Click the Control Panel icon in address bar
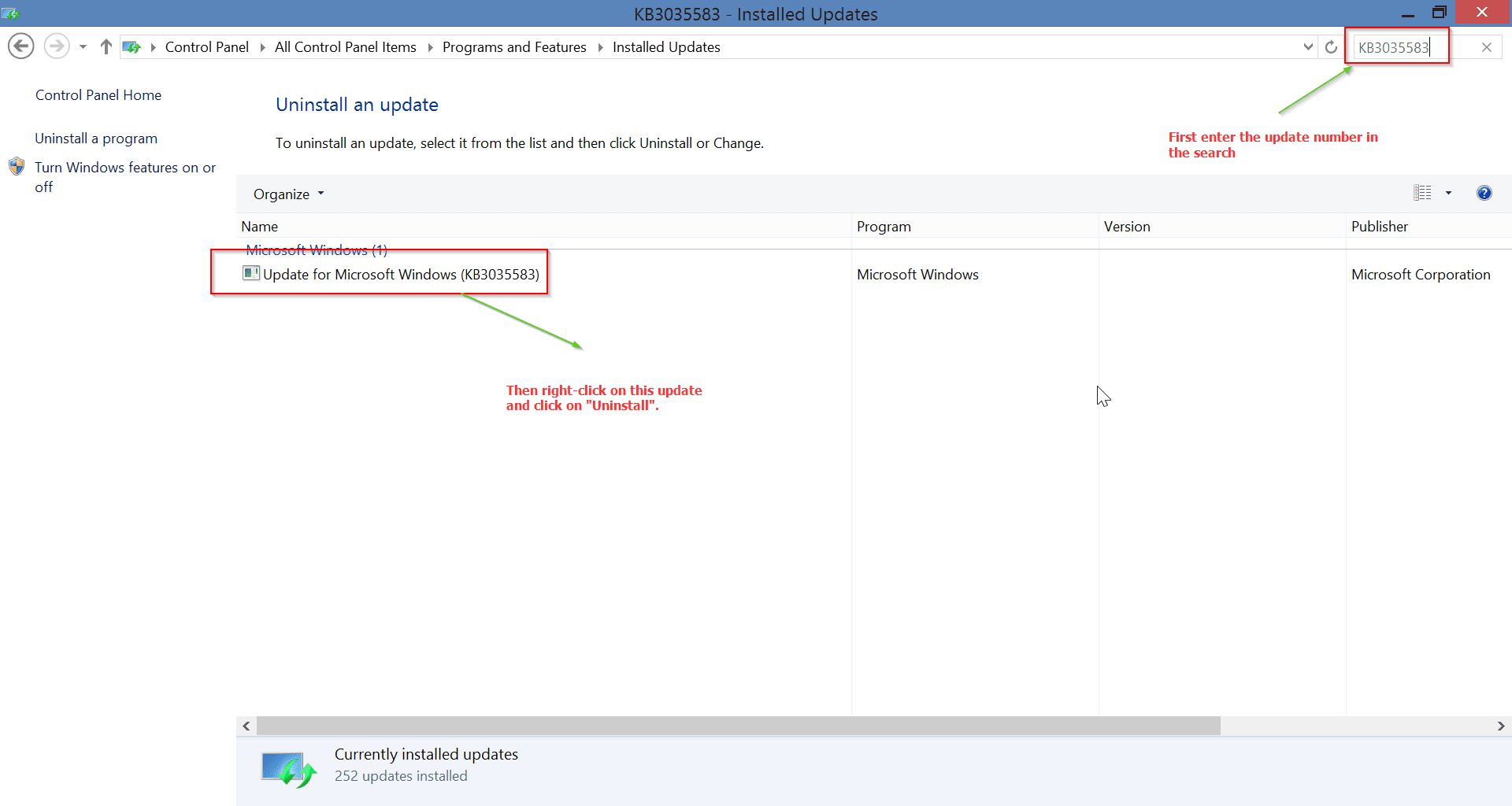 pos(132,47)
